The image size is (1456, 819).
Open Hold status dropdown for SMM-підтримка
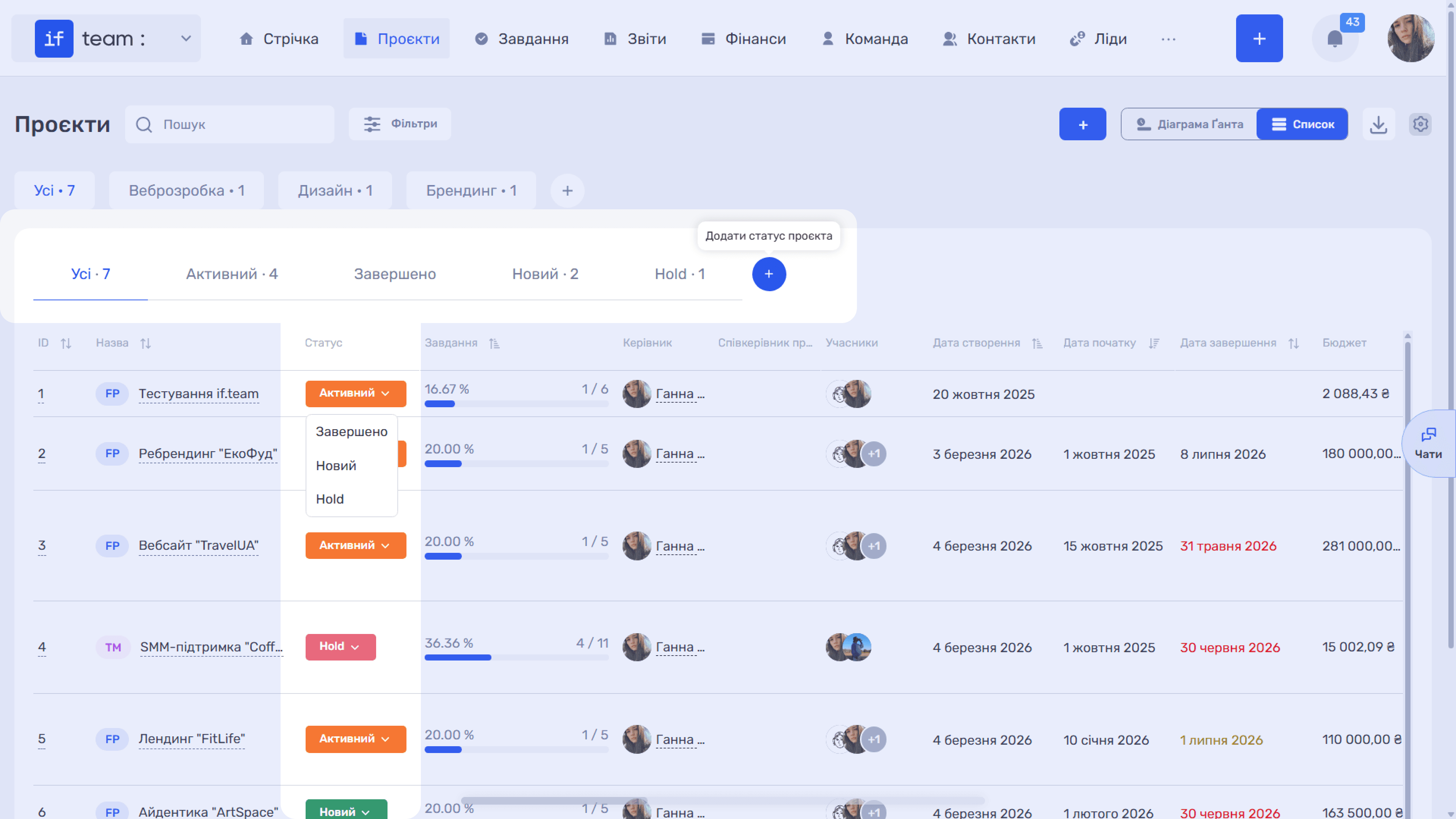(340, 646)
